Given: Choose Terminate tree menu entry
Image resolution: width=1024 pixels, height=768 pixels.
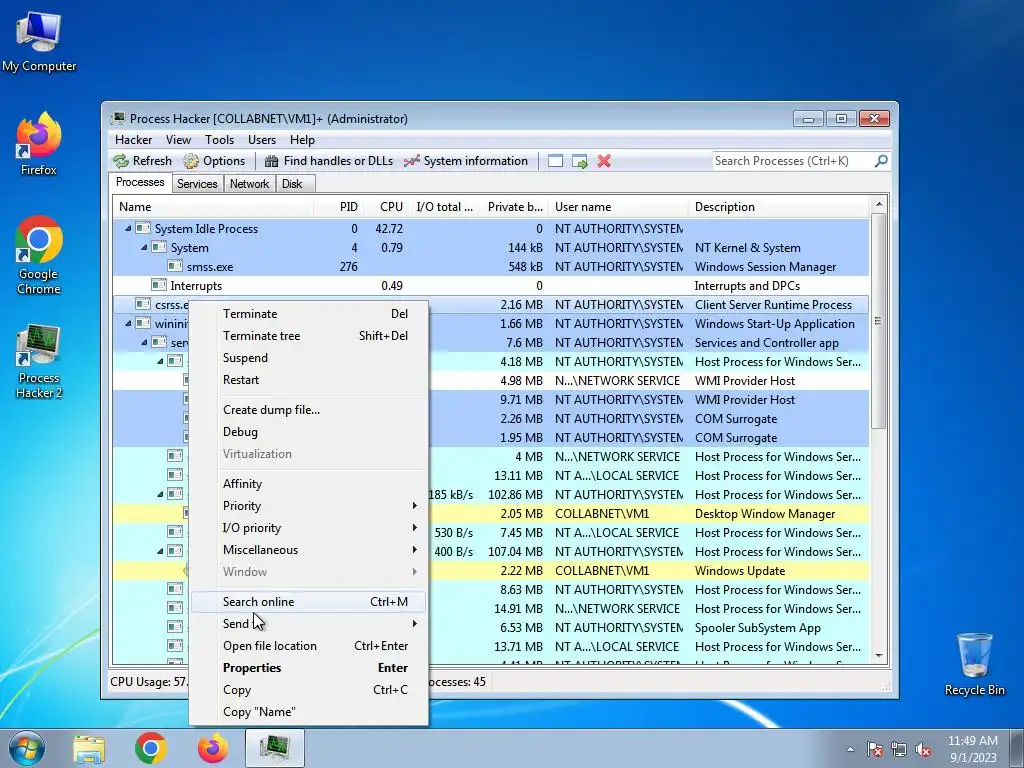Looking at the screenshot, I should tap(309, 336).
